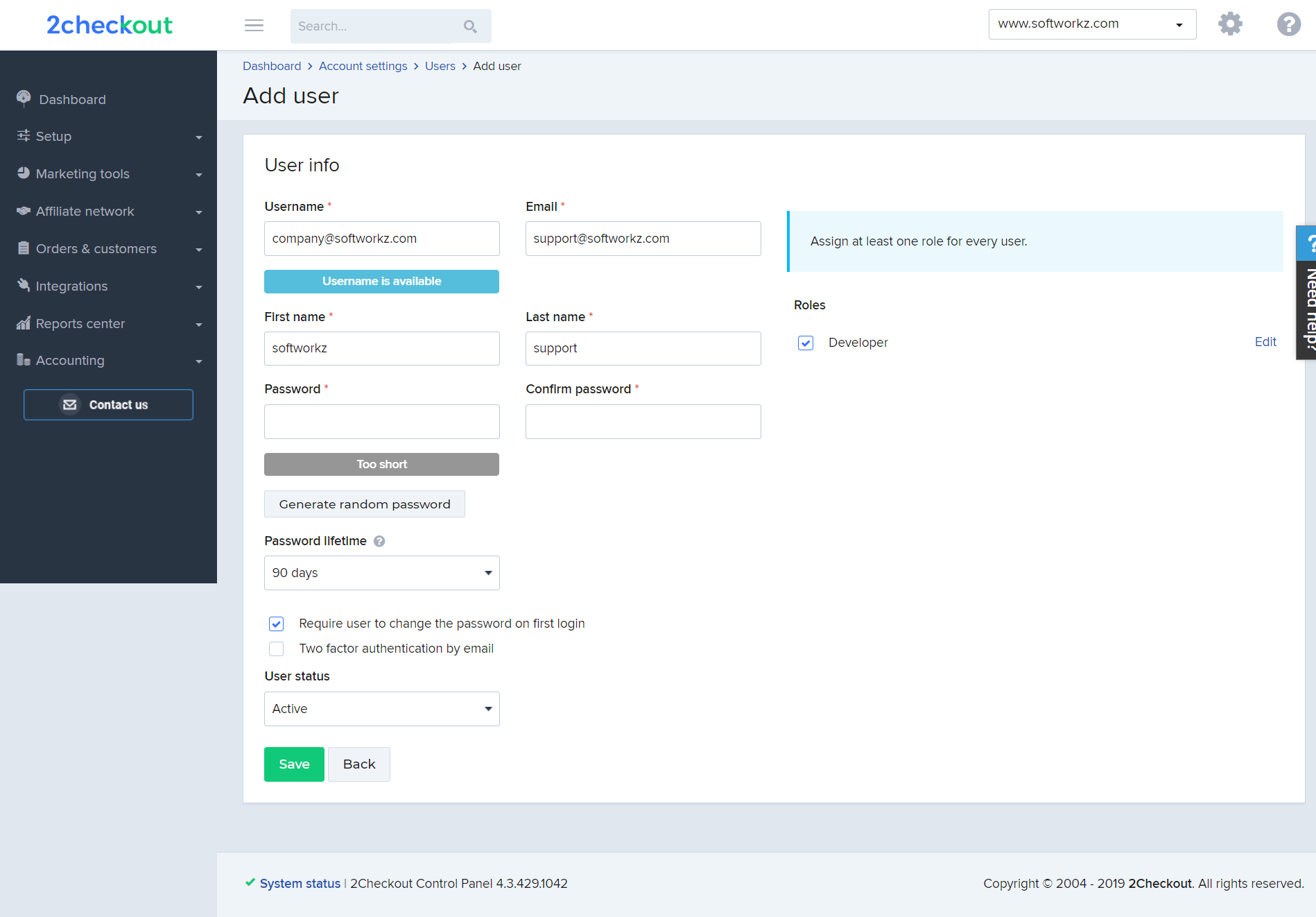This screenshot has width=1316, height=917.
Task: Open the Account settings breadcrumb link
Action: [363, 66]
